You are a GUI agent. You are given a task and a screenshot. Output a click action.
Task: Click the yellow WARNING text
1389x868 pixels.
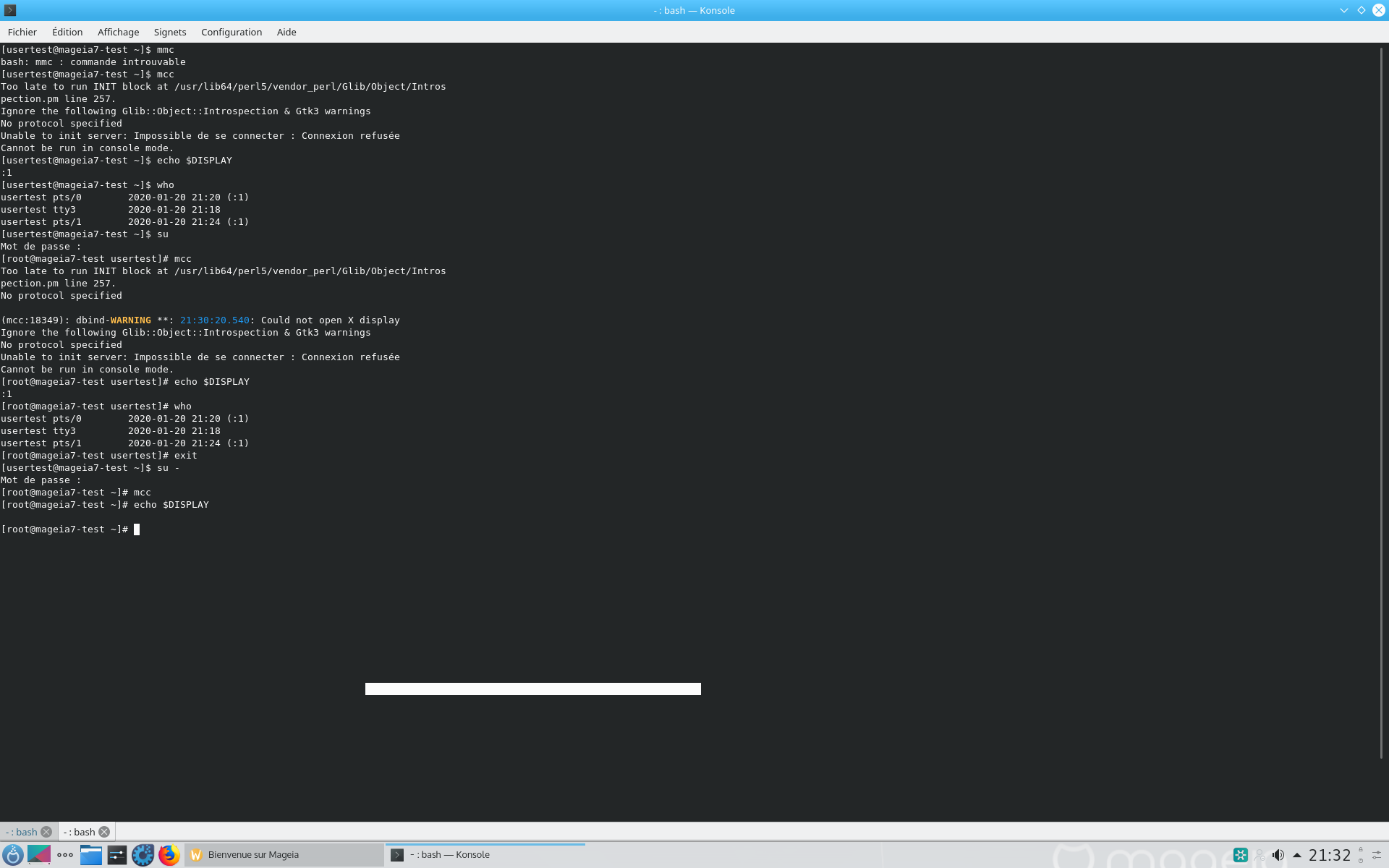[131, 320]
